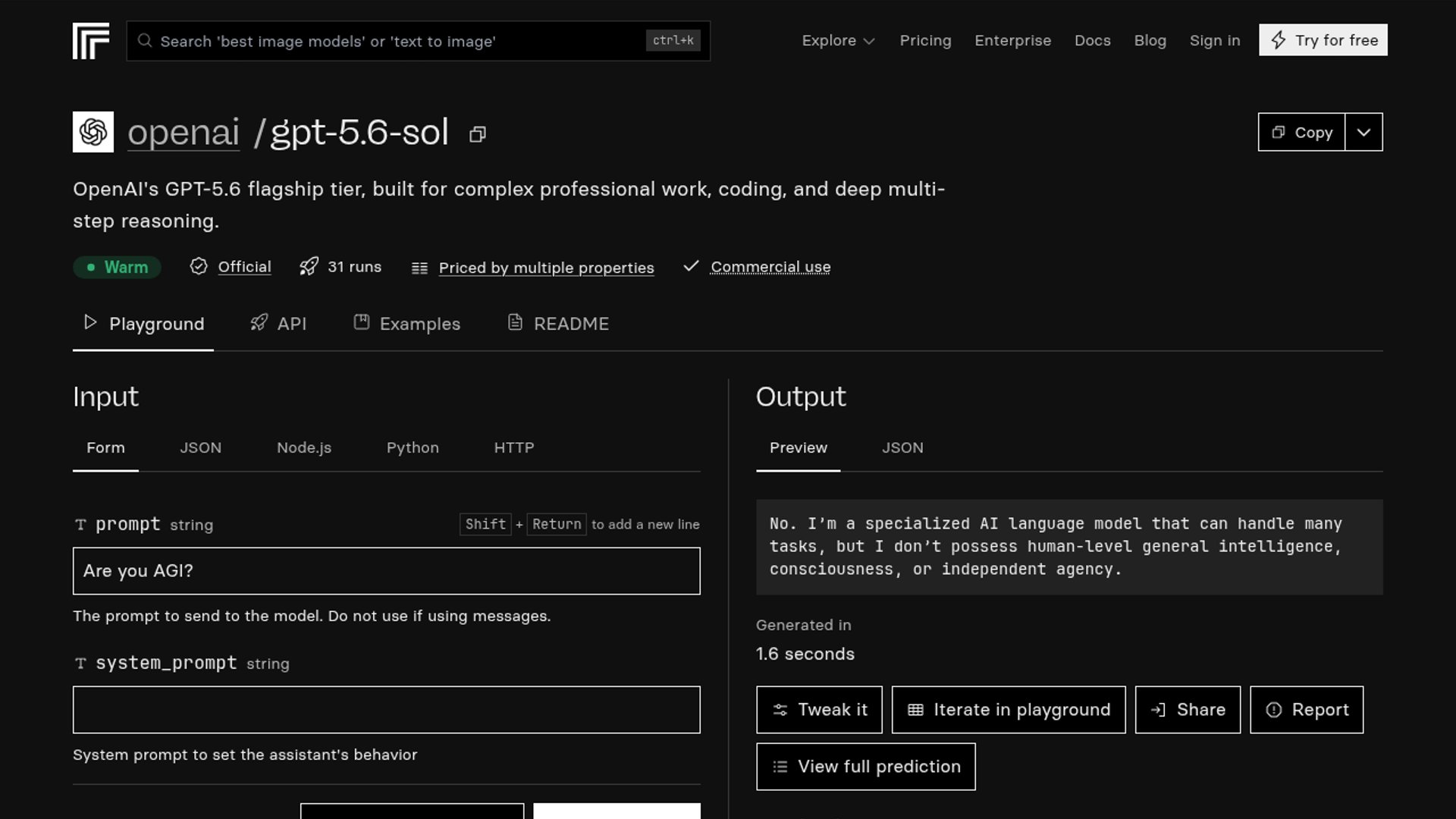Click the checkmark beside Commercial use

coord(691,266)
